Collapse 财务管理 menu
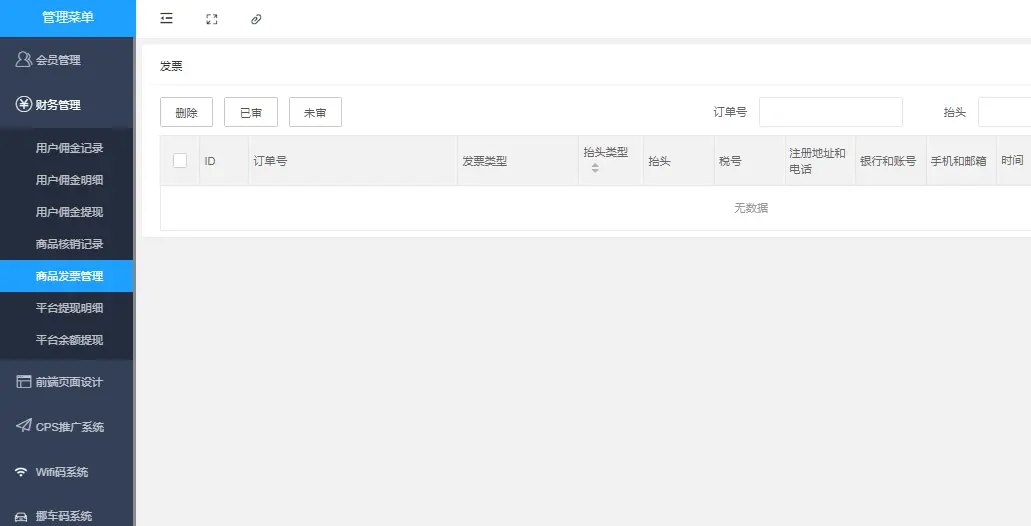The height and width of the screenshot is (526, 1031). pos(66,105)
